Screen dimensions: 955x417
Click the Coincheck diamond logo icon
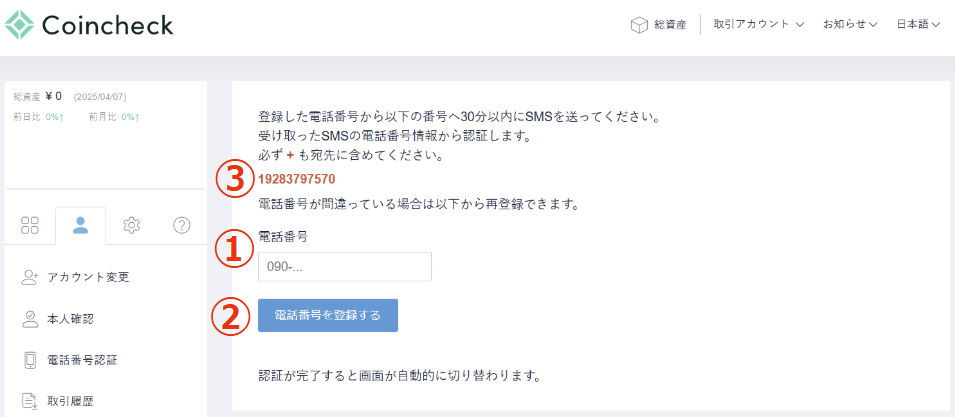tap(20, 25)
